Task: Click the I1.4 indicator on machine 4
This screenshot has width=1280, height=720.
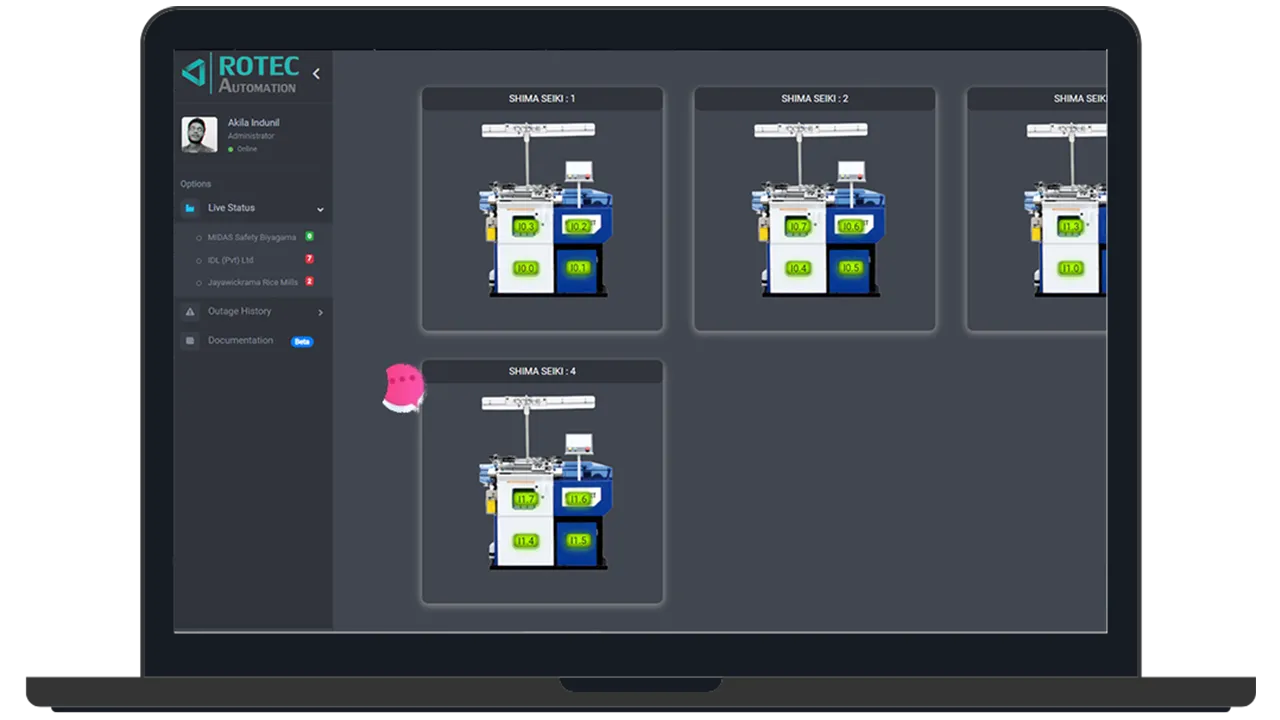Action: tap(525, 541)
